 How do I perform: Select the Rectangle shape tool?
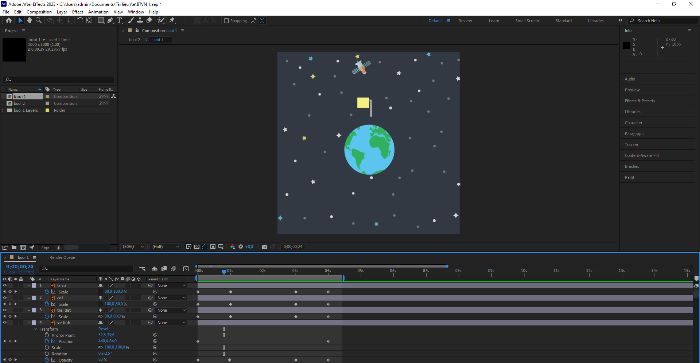[101, 21]
